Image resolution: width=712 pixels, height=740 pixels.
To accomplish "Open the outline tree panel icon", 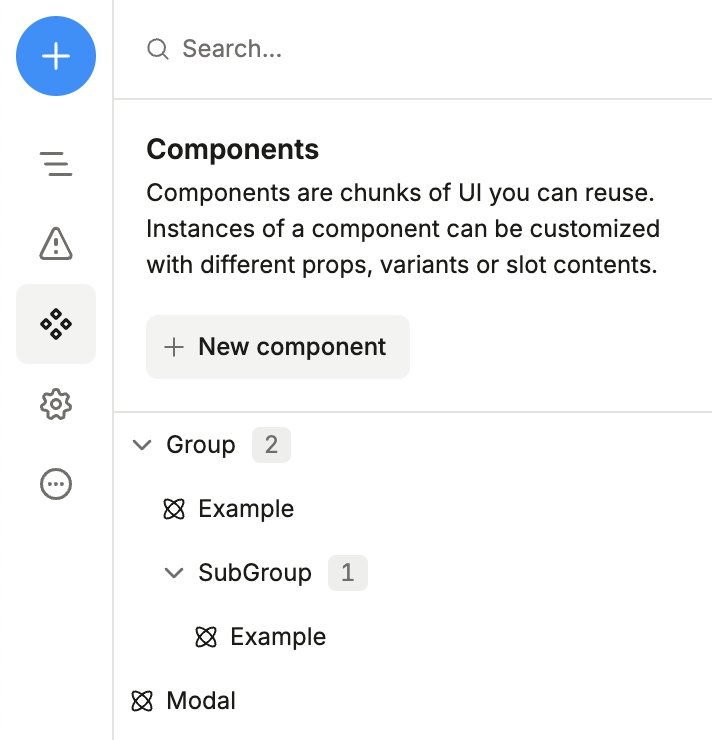I will click(x=56, y=163).
